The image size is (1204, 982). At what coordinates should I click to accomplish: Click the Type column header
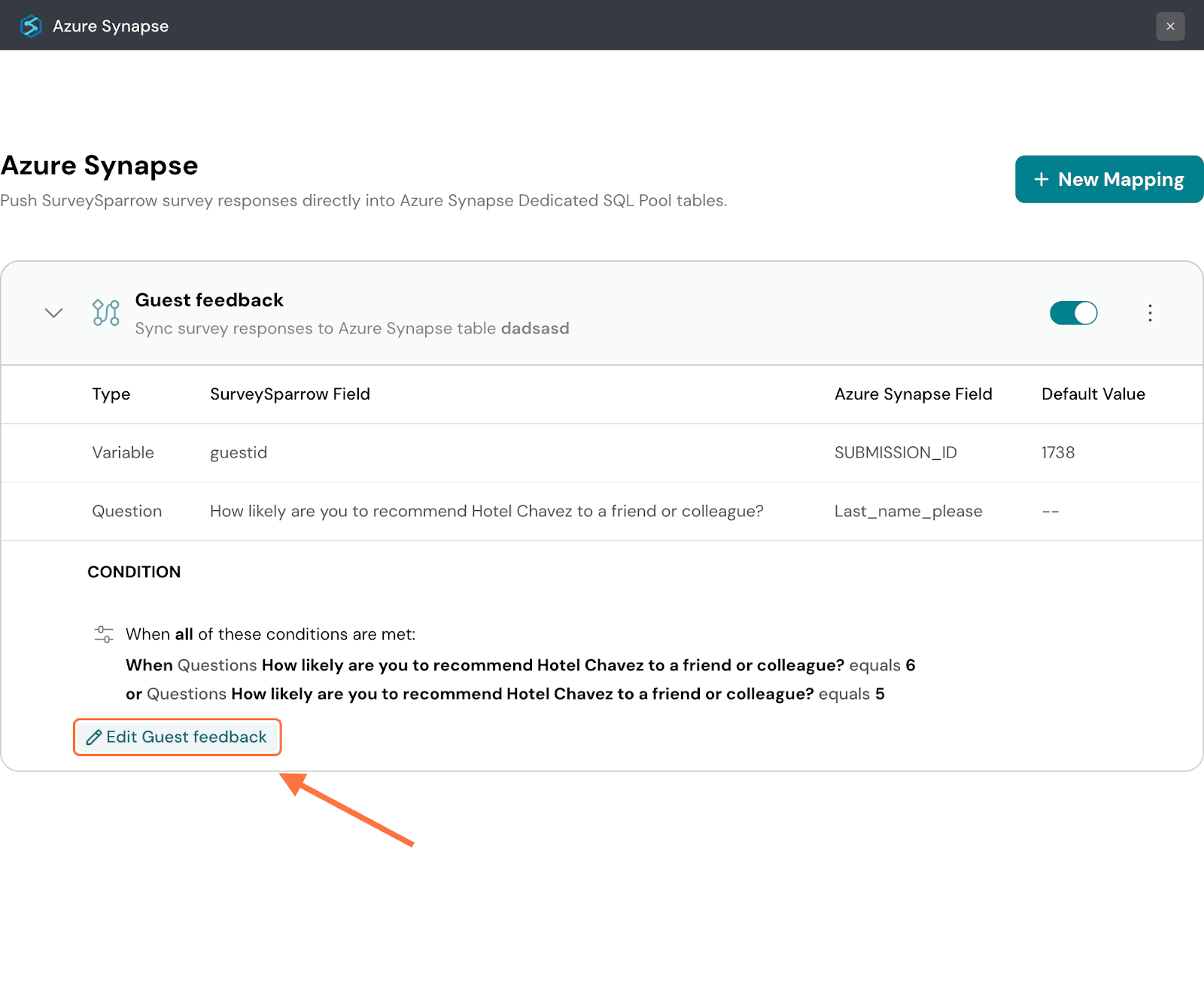coord(111,394)
